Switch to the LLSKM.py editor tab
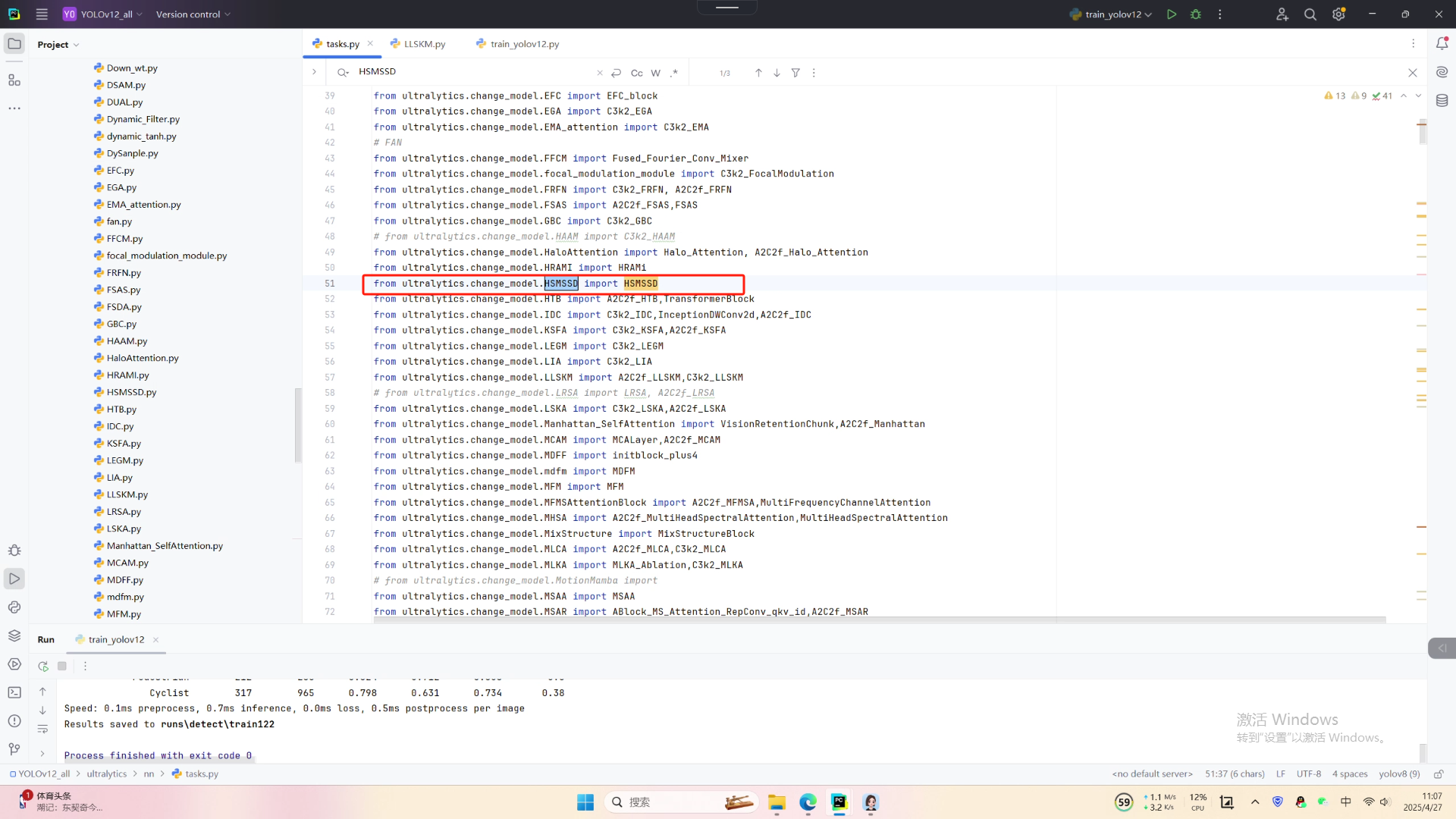The width and height of the screenshot is (1456, 819). click(424, 44)
